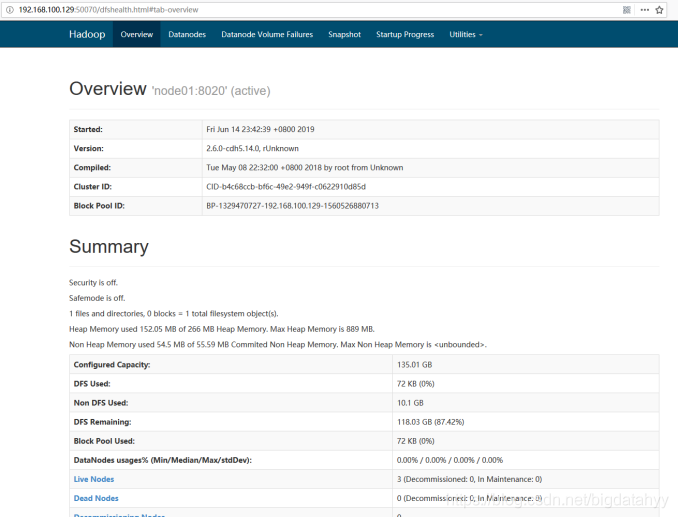
Task: Expand the Utilities dropdown menu
Action: [x=466, y=34]
